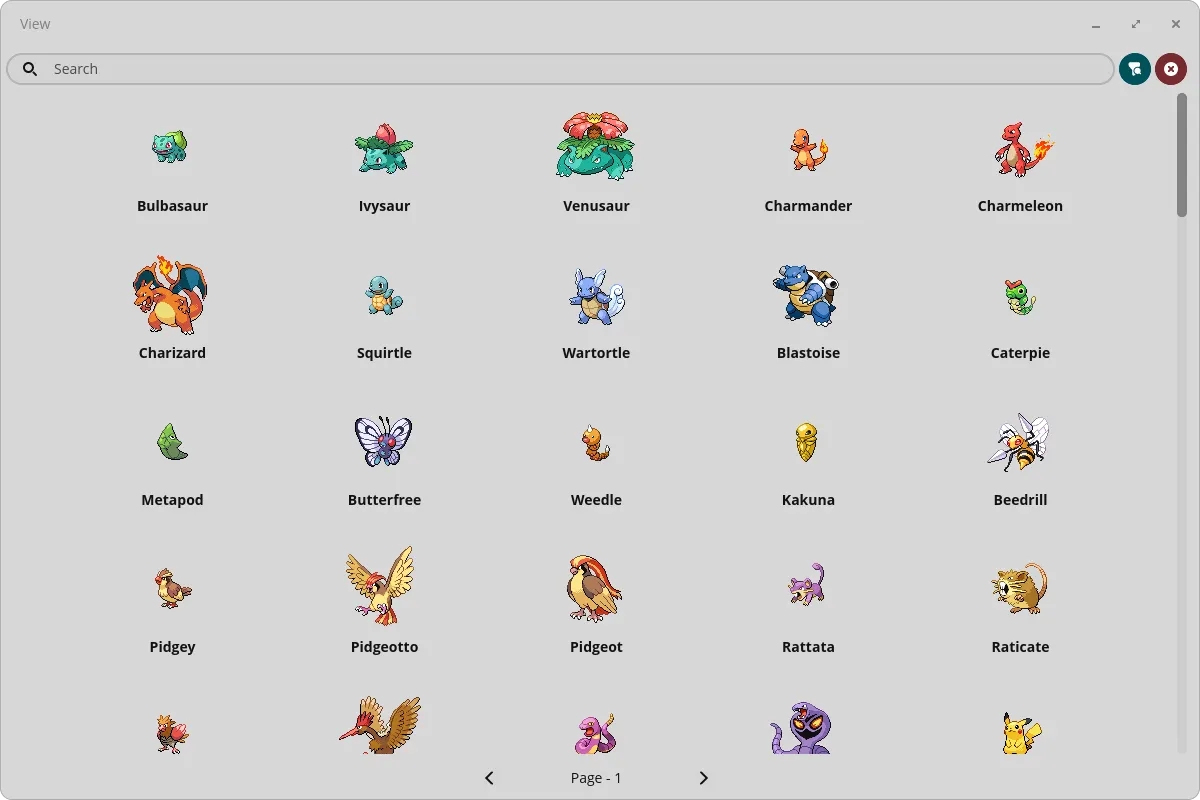The image size is (1200, 800).
Task: Select the Charmeleon sprite
Action: point(1024,149)
